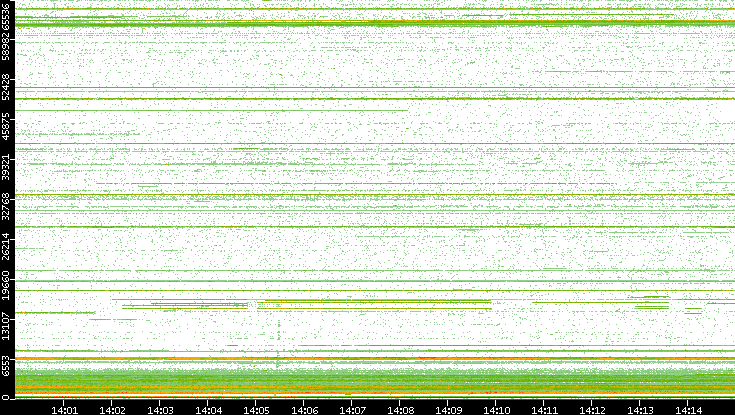Select the 14:03 tick on time axis
The height and width of the screenshot is (415, 735).
pyautogui.click(x=160, y=408)
